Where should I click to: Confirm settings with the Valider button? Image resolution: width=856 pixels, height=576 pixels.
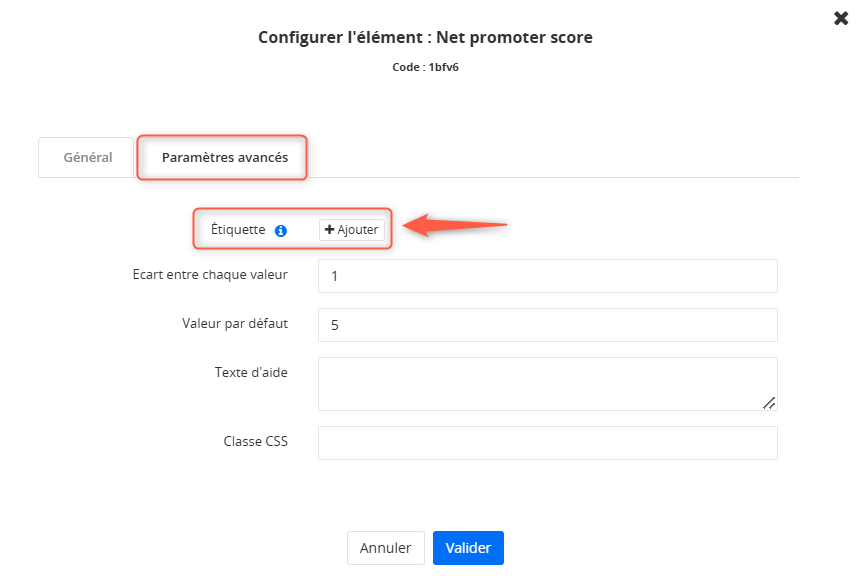[x=468, y=548]
